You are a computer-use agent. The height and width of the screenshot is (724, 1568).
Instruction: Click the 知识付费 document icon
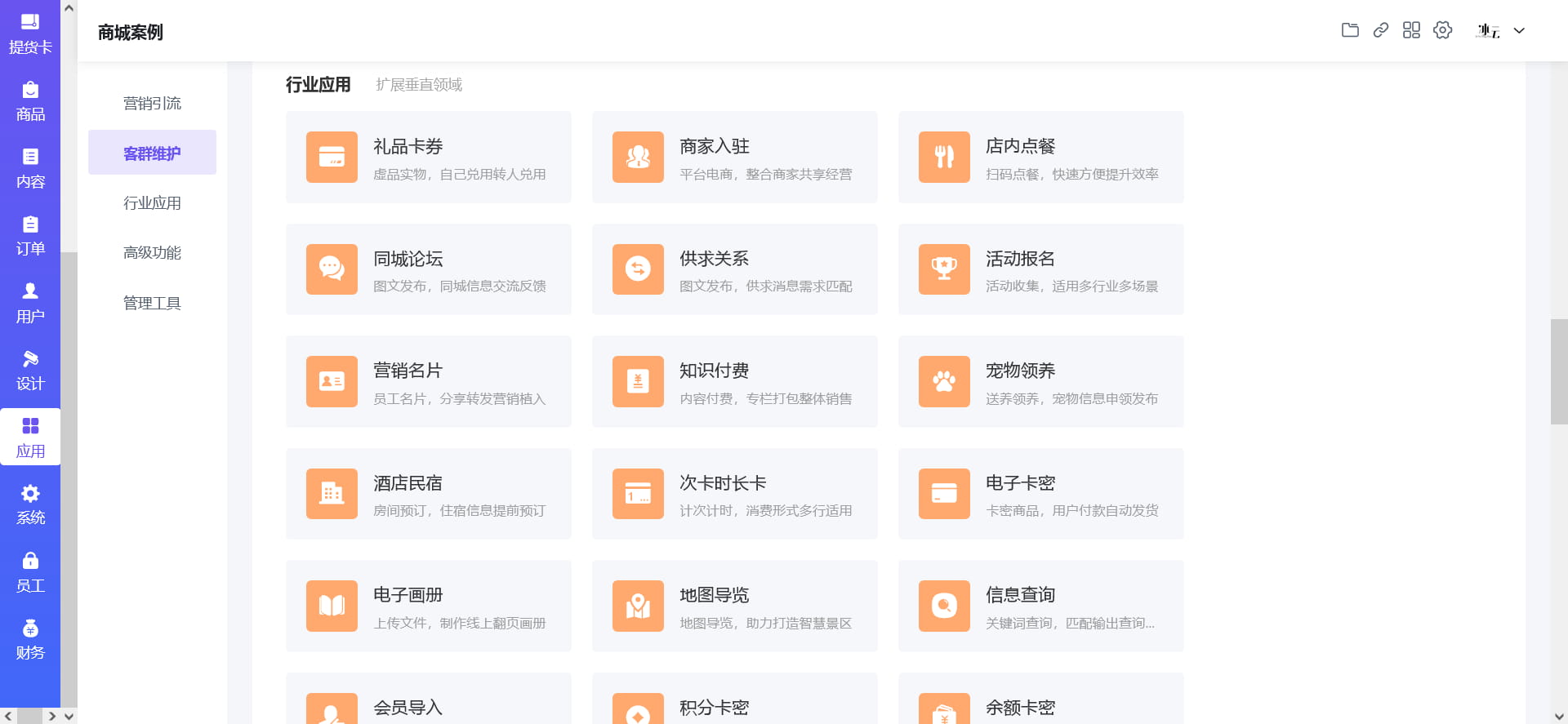pos(638,381)
